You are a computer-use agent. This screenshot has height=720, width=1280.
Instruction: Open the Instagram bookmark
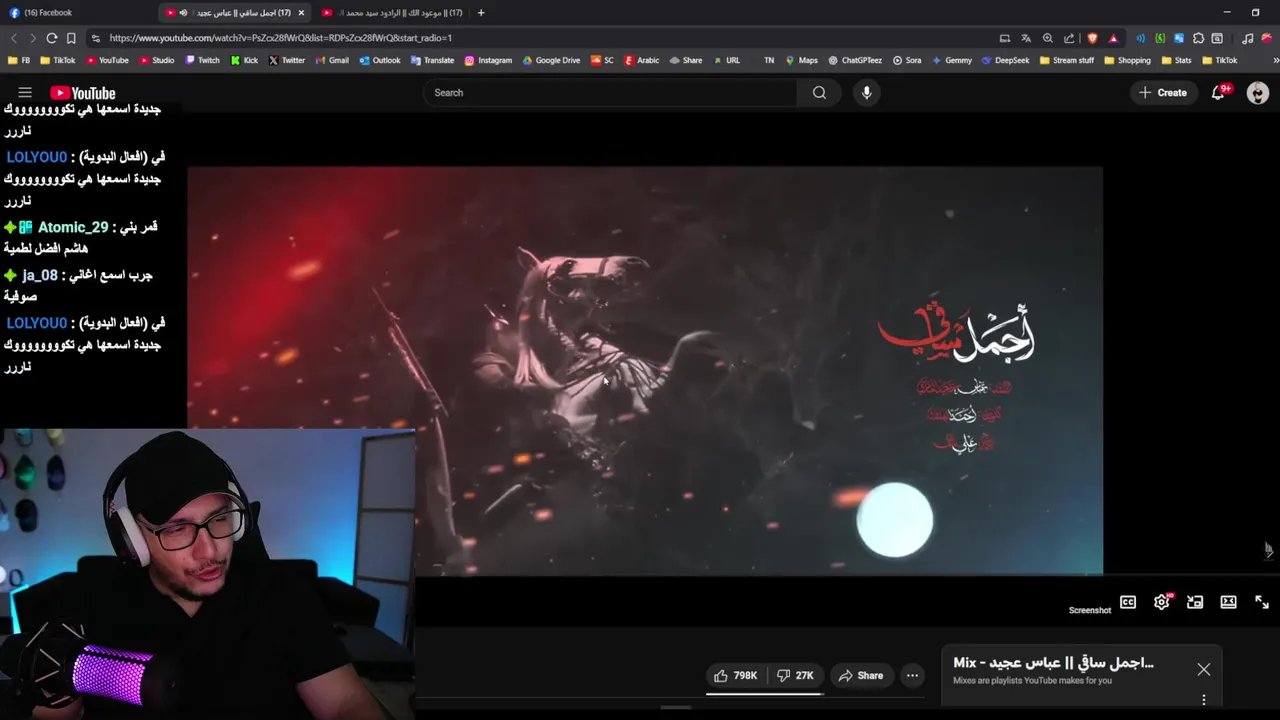488,60
